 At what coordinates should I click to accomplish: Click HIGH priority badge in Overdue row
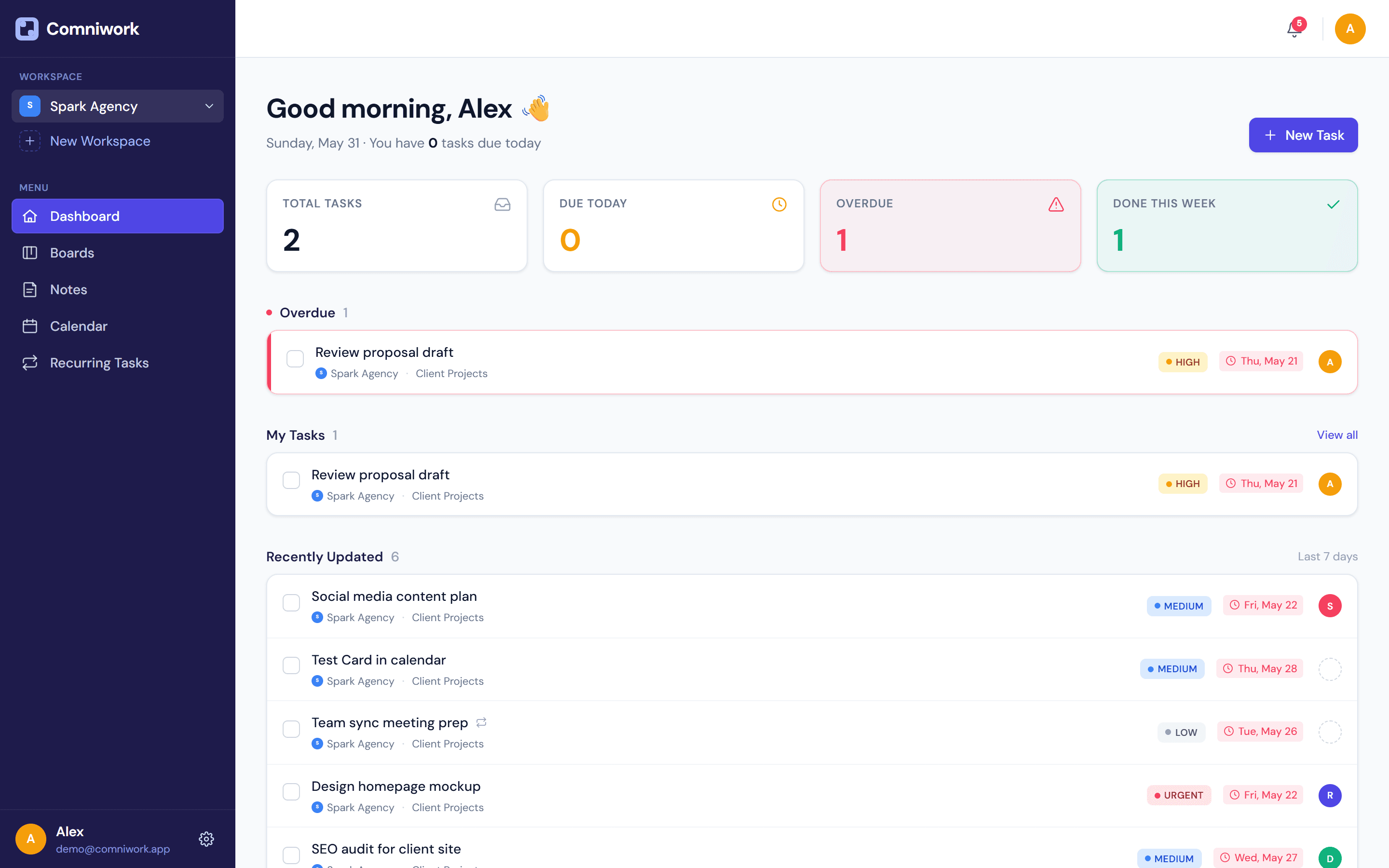[x=1183, y=362]
